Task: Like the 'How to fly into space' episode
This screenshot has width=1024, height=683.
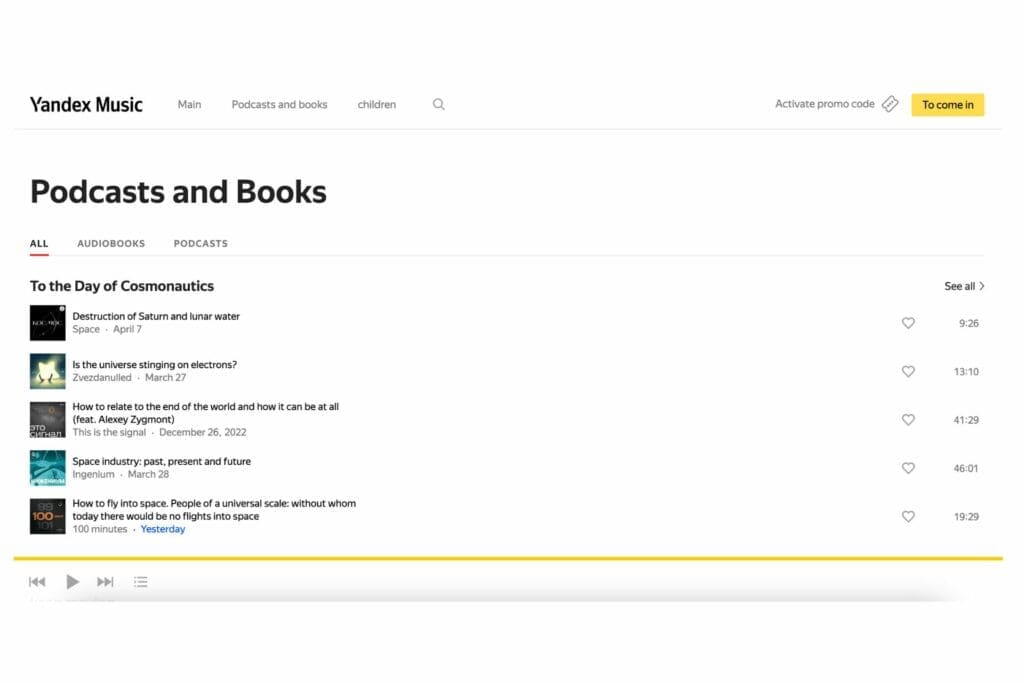Action: point(908,516)
